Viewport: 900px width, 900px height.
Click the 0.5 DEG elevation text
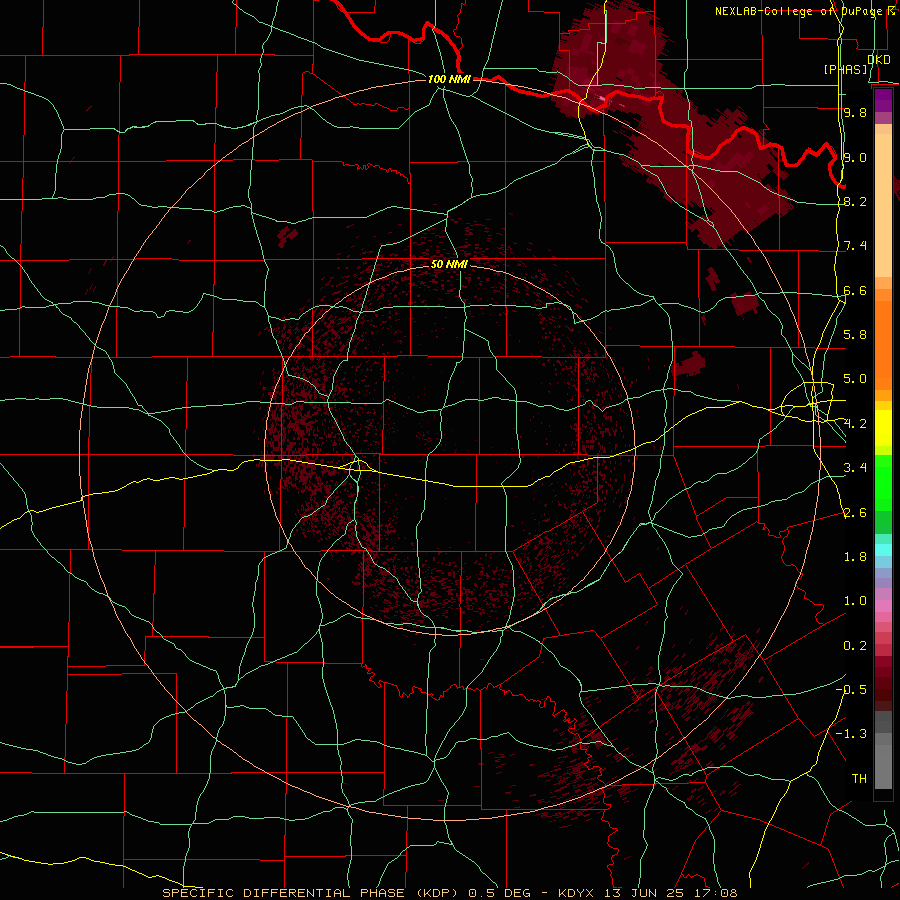tap(501, 893)
